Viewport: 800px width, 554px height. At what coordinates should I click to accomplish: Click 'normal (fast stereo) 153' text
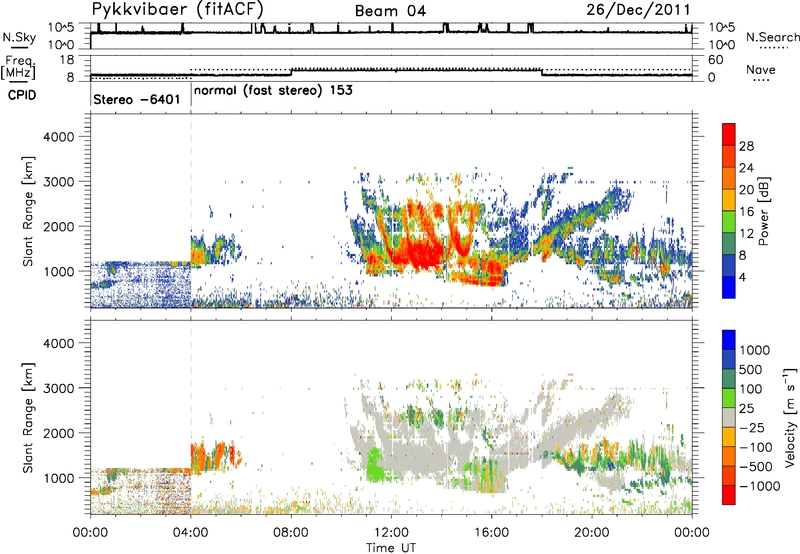pos(273,90)
